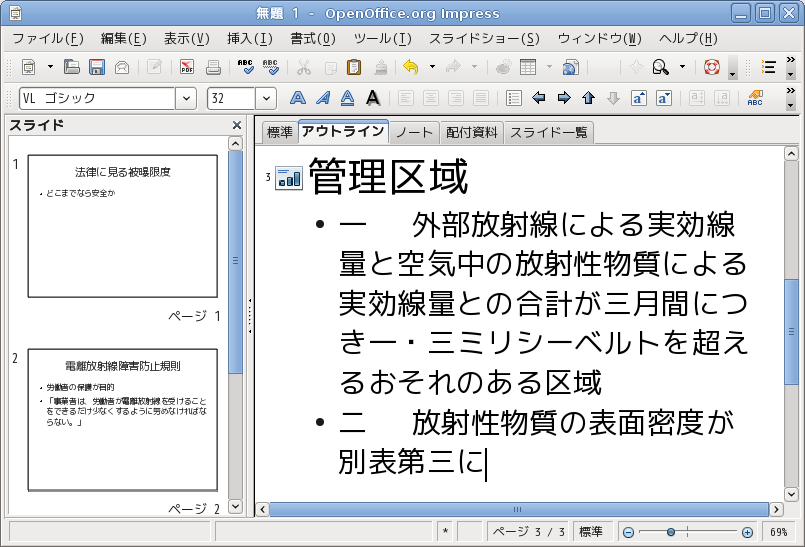Click the Undo arrow icon
The image size is (805, 547).
tap(411, 68)
